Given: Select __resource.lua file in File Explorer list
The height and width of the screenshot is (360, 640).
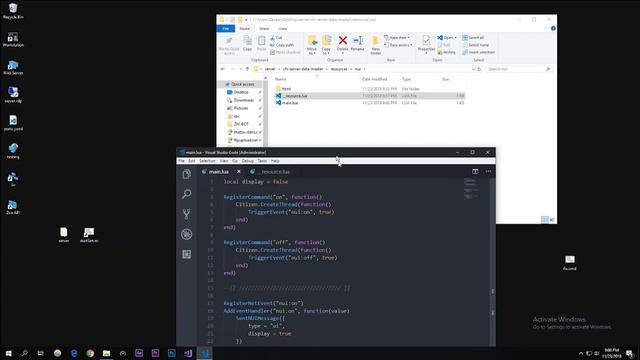Looking at the screenshot, I should (x=369, y=96).
